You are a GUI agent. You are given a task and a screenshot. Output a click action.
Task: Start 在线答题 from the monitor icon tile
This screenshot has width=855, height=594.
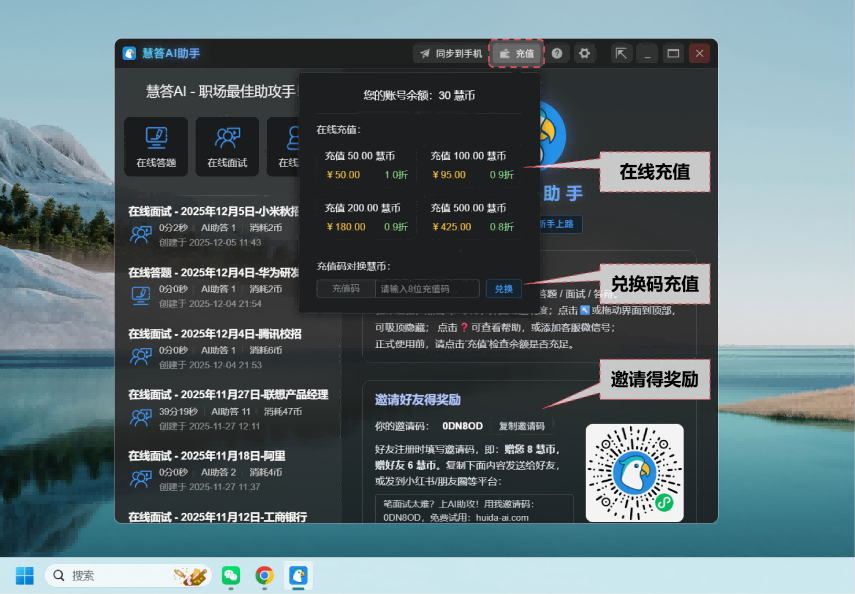(x=156, y=146)
